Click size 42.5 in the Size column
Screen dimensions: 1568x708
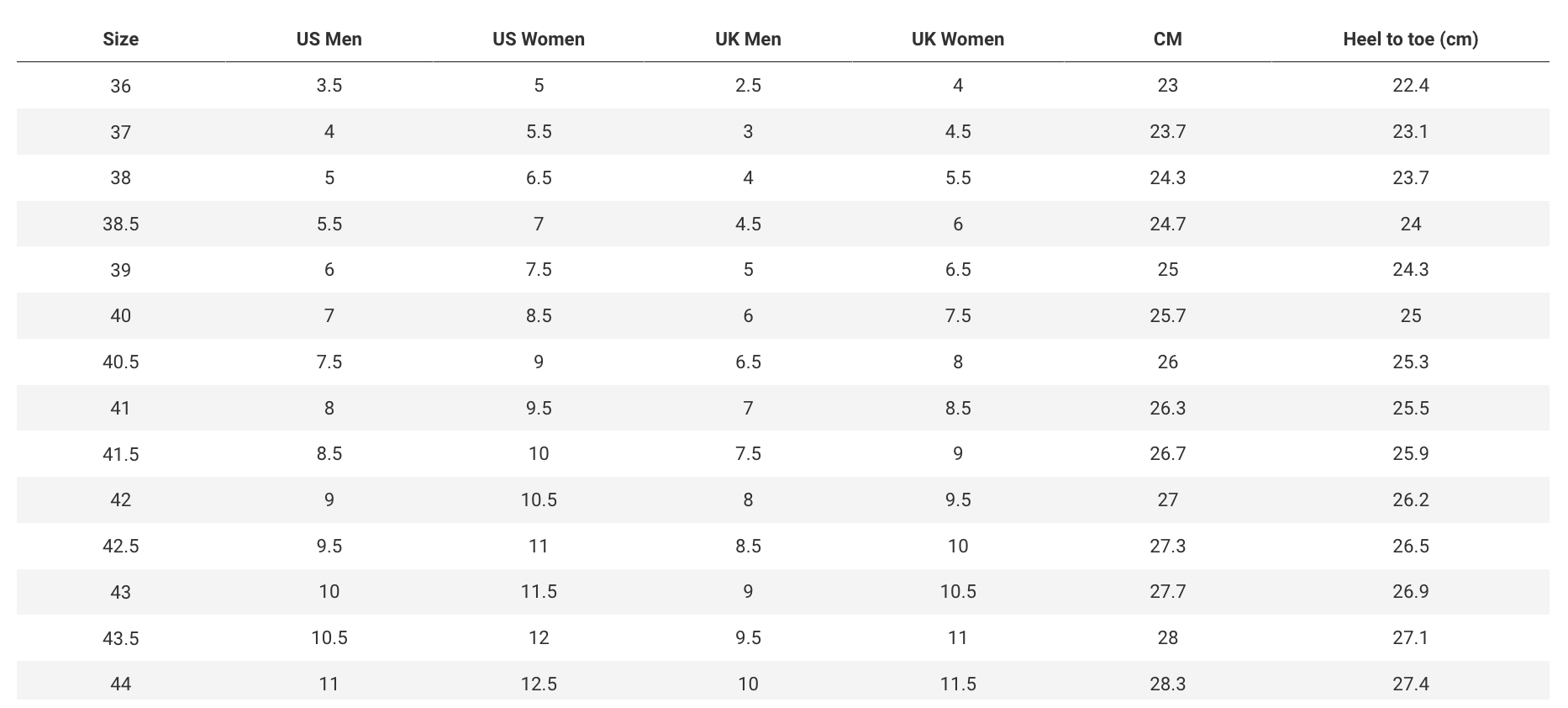tap(120, 546)
